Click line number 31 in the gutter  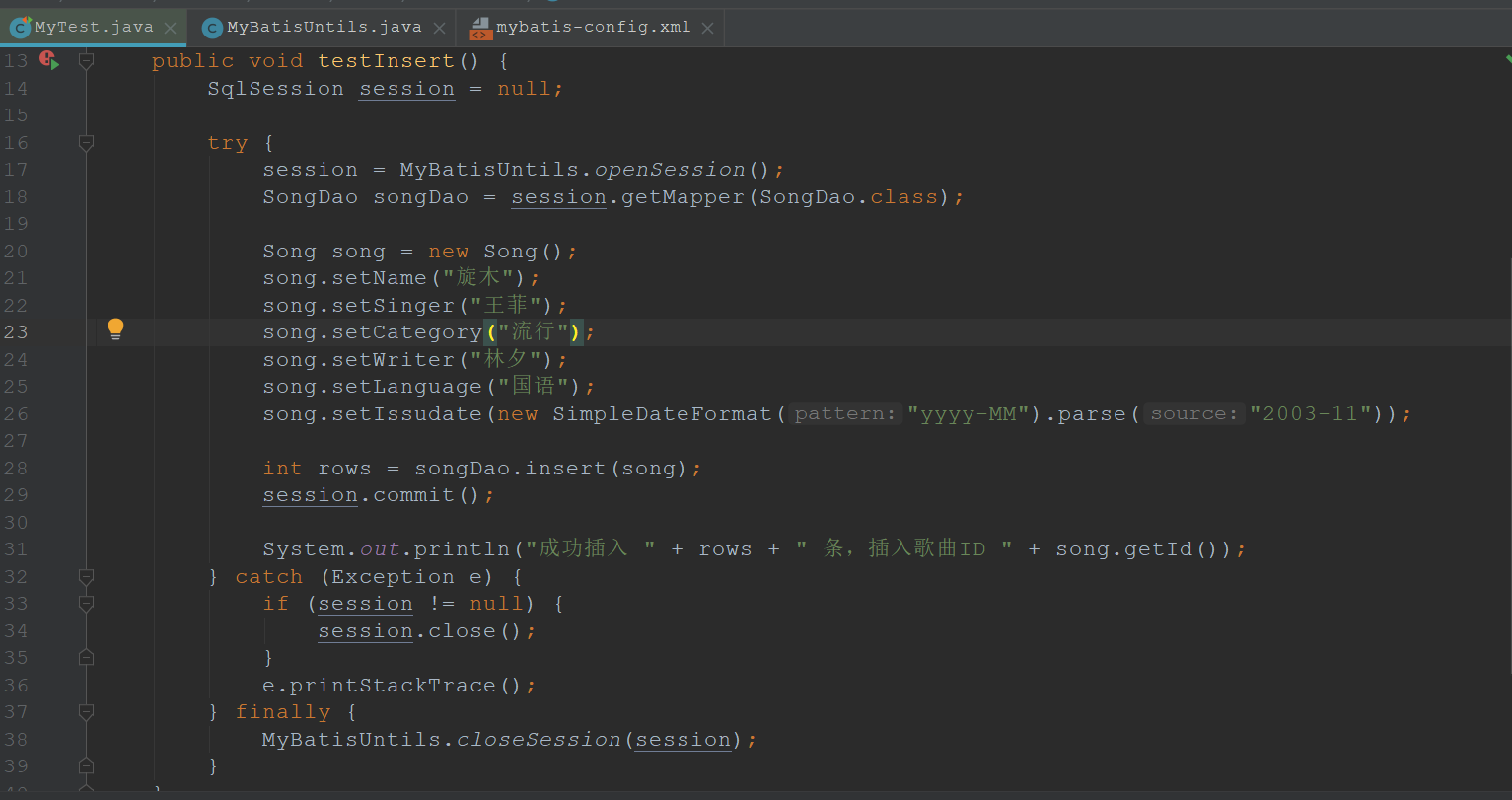coord(16,549)
